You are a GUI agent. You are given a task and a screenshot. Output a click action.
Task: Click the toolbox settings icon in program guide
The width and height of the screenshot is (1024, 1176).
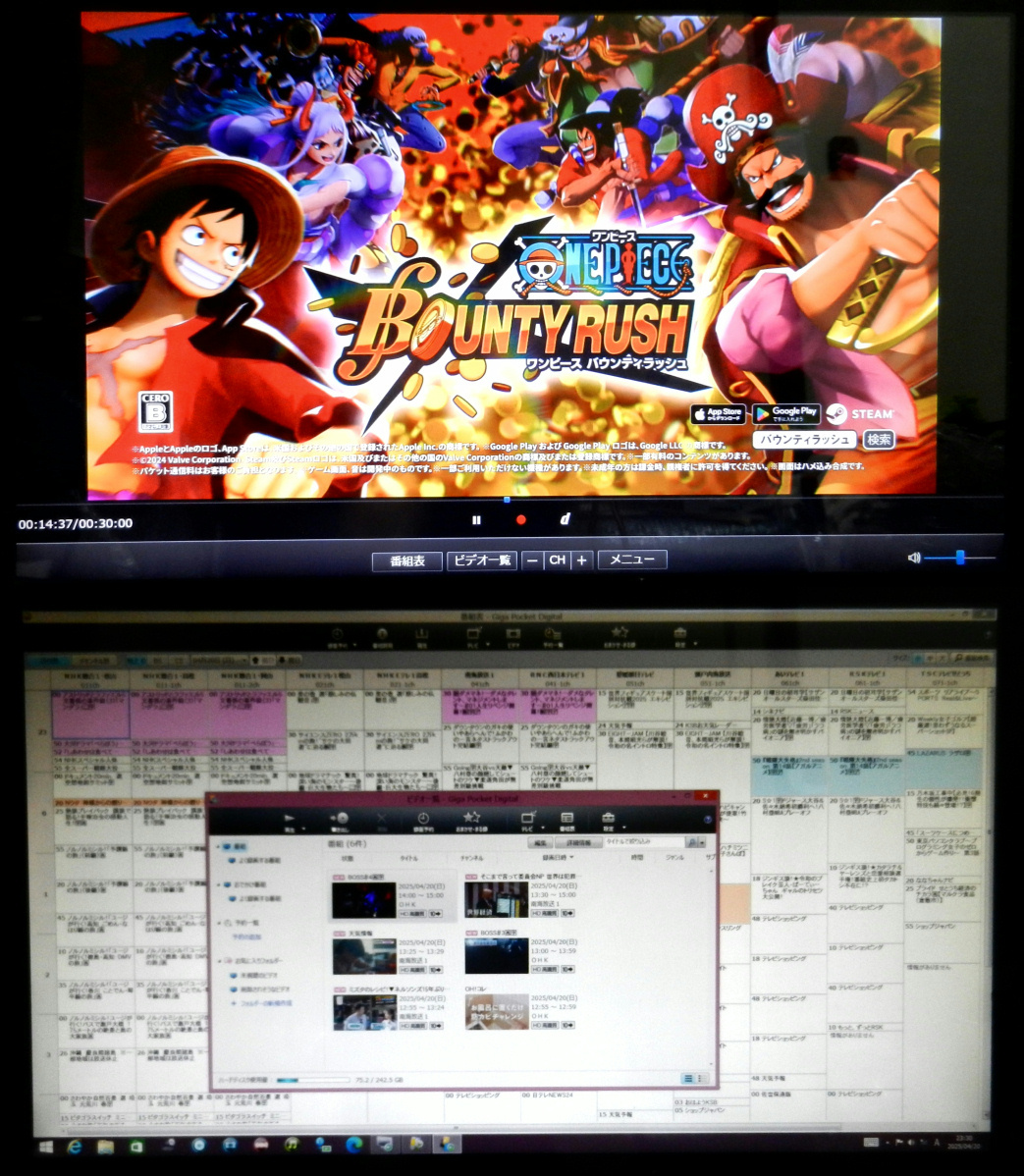click(679, 633)
